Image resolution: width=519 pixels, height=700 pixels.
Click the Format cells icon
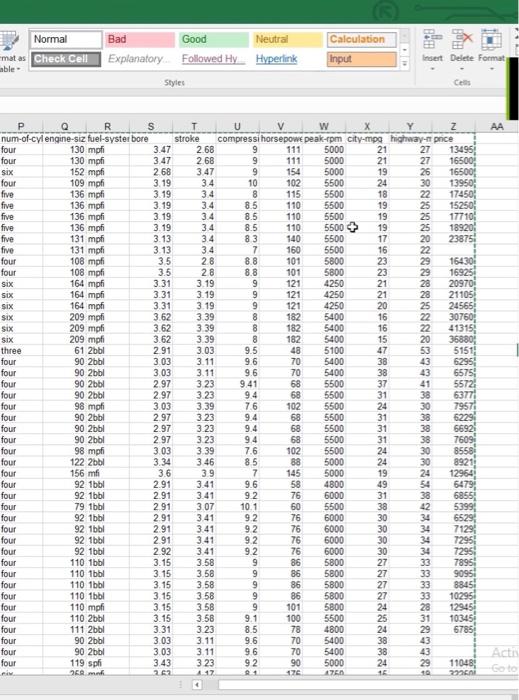(491, 39)
